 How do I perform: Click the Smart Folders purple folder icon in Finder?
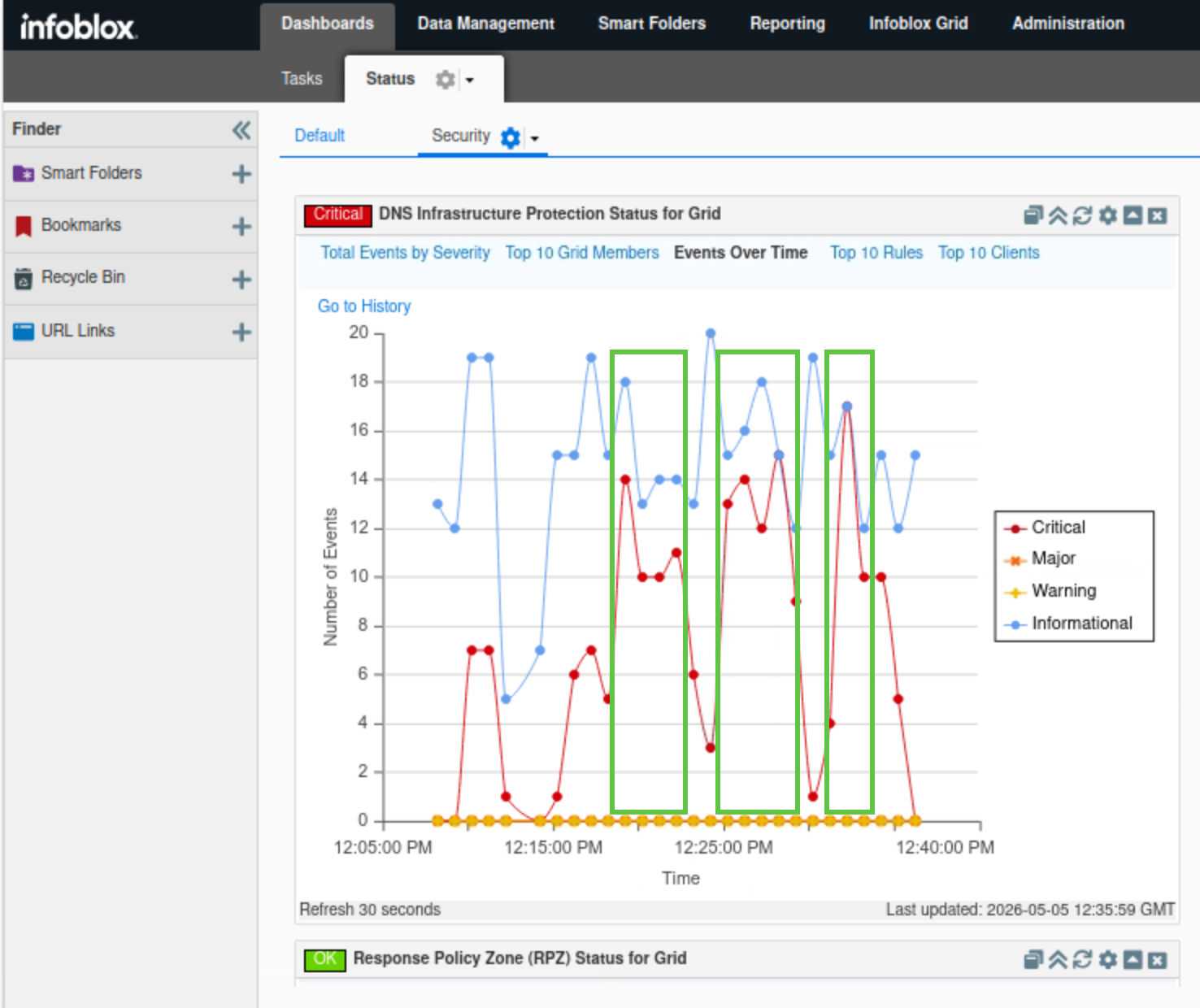point(24,174)
